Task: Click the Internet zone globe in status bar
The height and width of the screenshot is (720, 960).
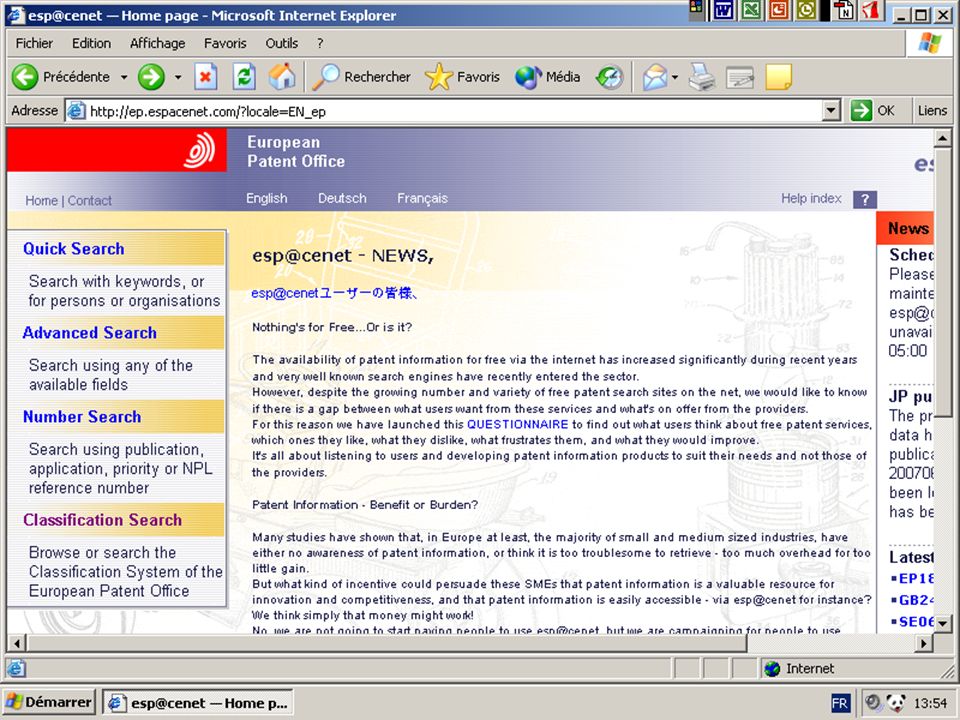Action: pyautogui.click(x=773, y=669)
